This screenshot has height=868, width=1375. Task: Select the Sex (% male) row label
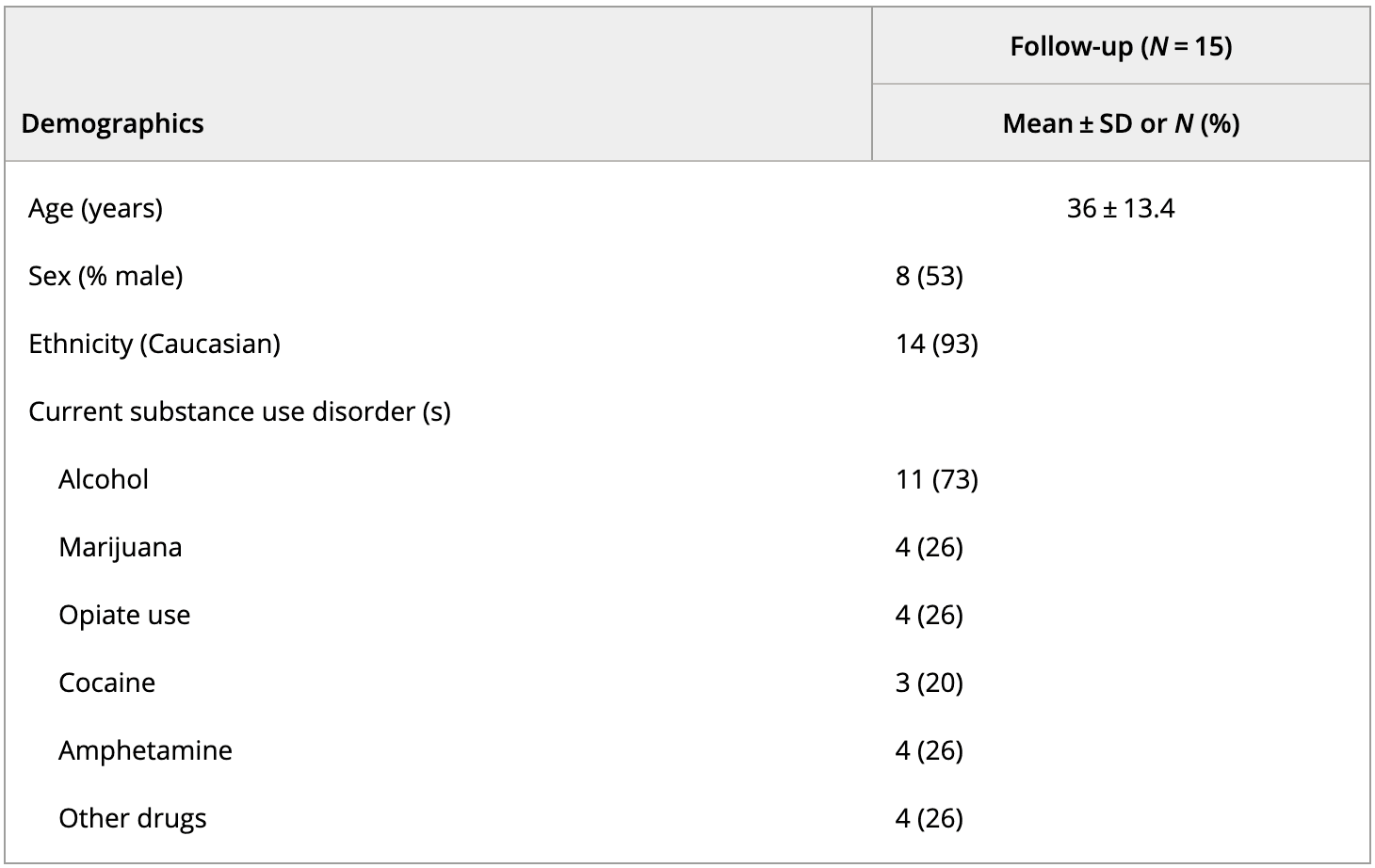105,276
